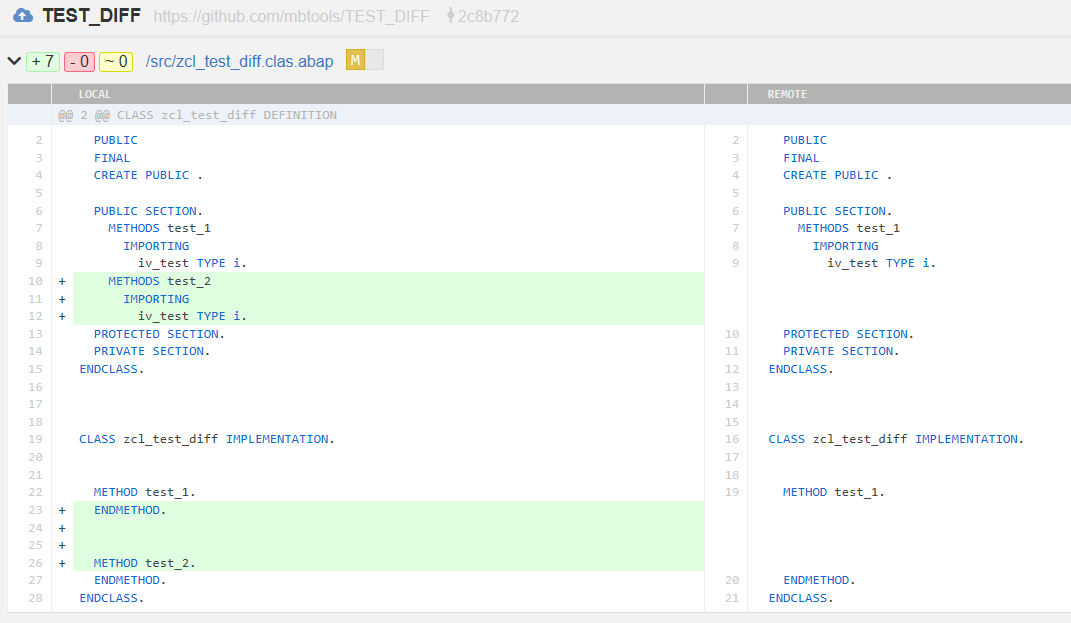Viewport: 1071px width, 623px height.
Task: Click the commit hash 2c8b772
Action: 488,16
